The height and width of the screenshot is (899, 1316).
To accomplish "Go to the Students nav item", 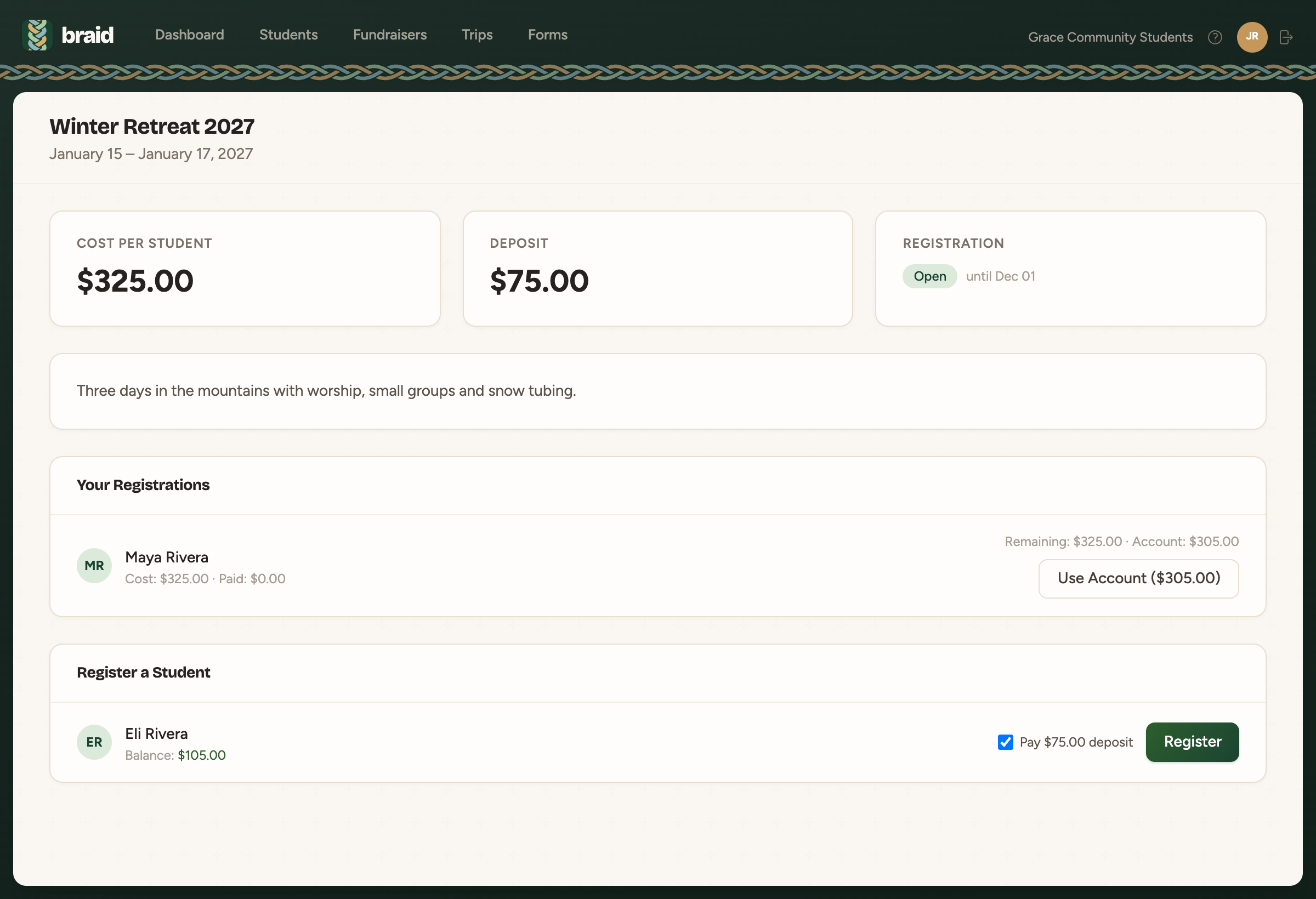I will tap(288, 35).
